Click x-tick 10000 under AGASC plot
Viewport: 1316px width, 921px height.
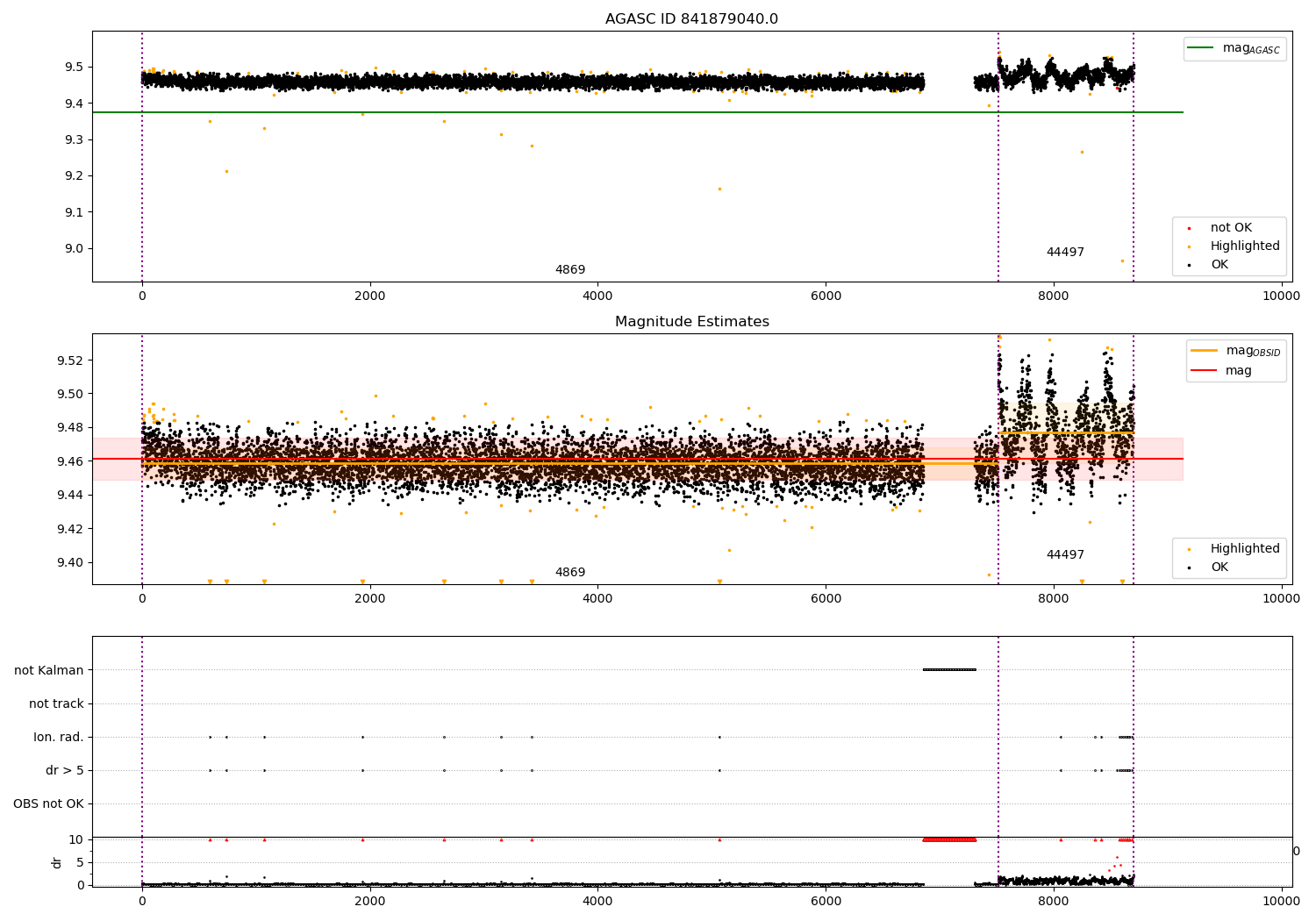point(1281,296)
